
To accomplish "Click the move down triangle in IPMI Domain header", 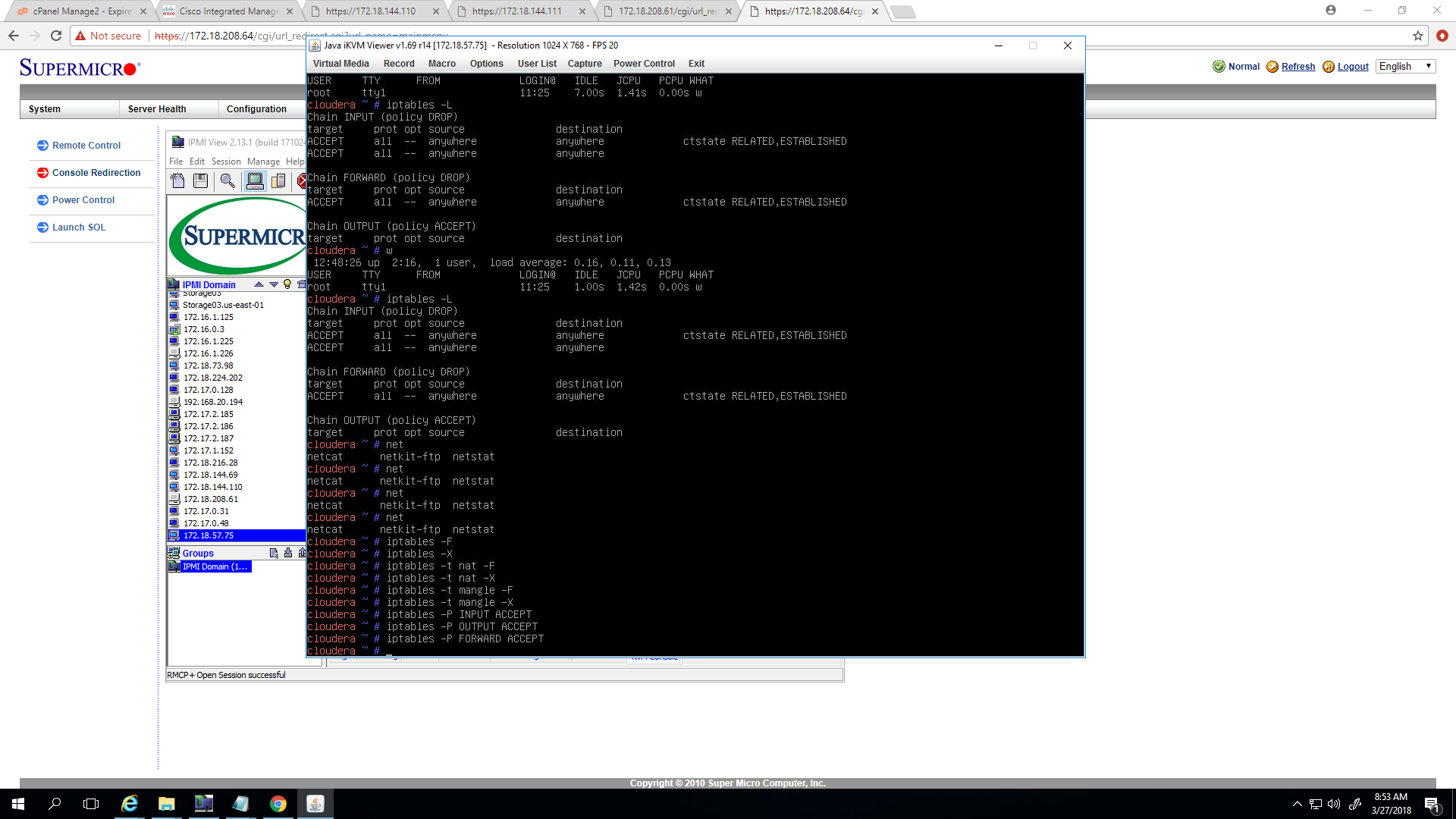I will tap(274, 284).
